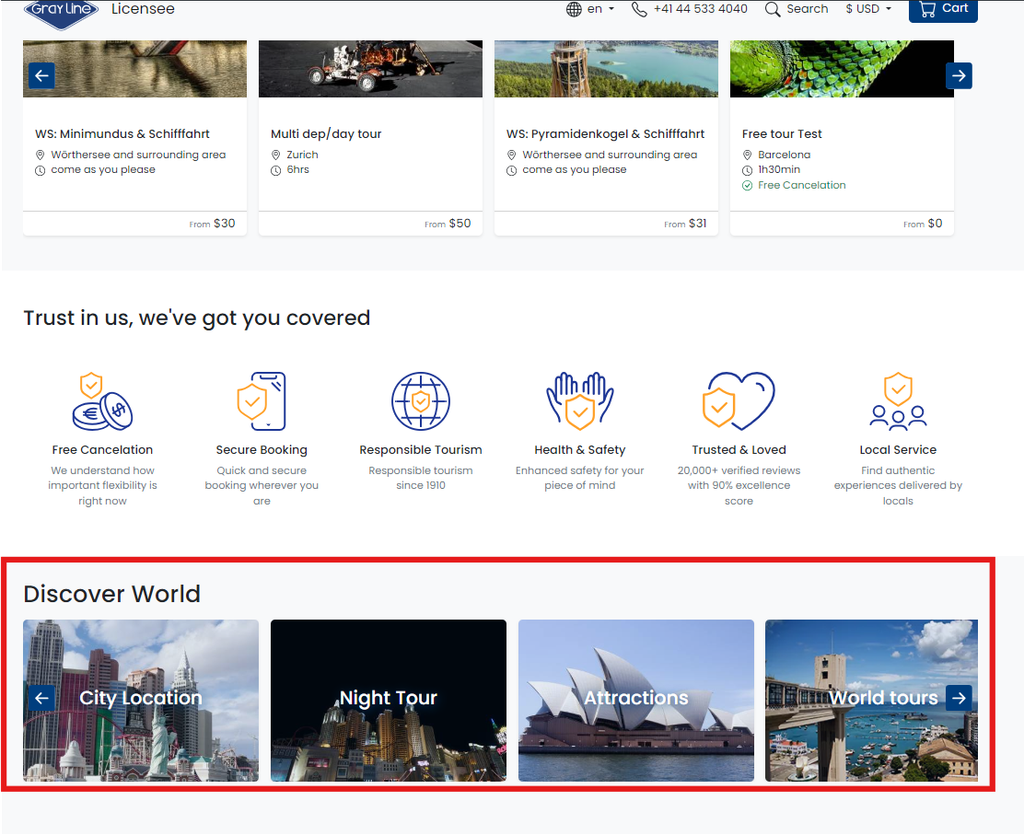Click 'Trust in us, we've got you covered' heading
This screenshot has height=834, width=1024.
197,318
